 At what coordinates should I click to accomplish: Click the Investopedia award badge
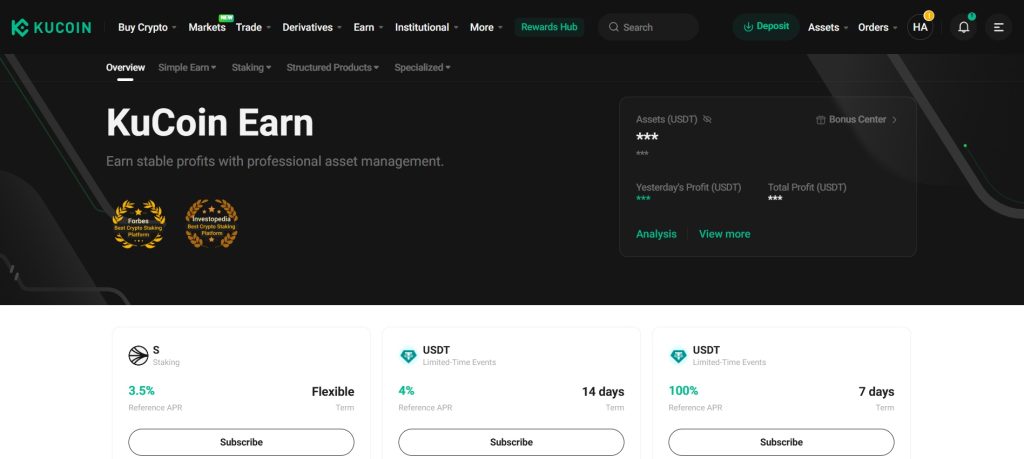(x=212, y=224)
